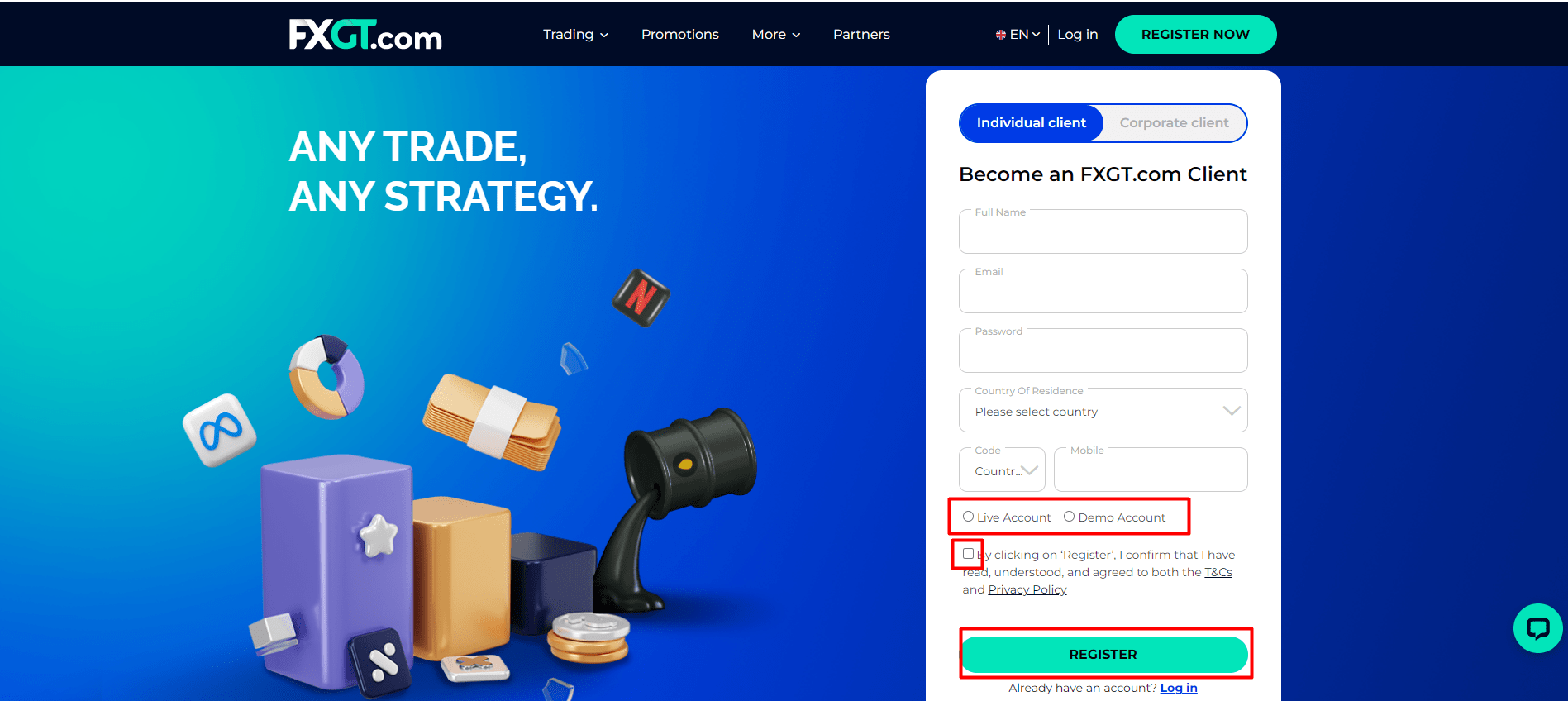Click the FXGT.com logo
1568x701 pixels.
point(365,35)
